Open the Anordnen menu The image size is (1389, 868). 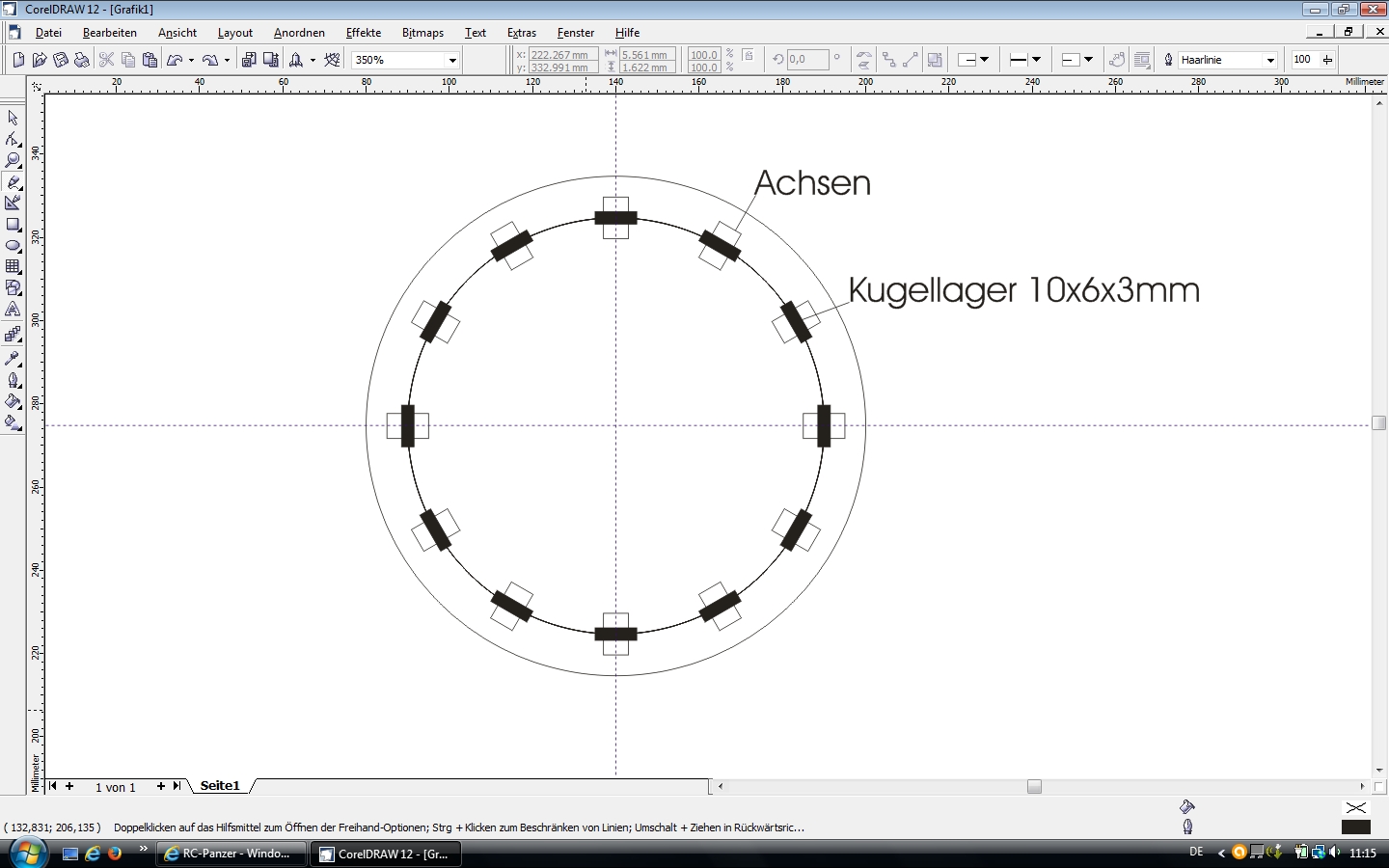299,33
